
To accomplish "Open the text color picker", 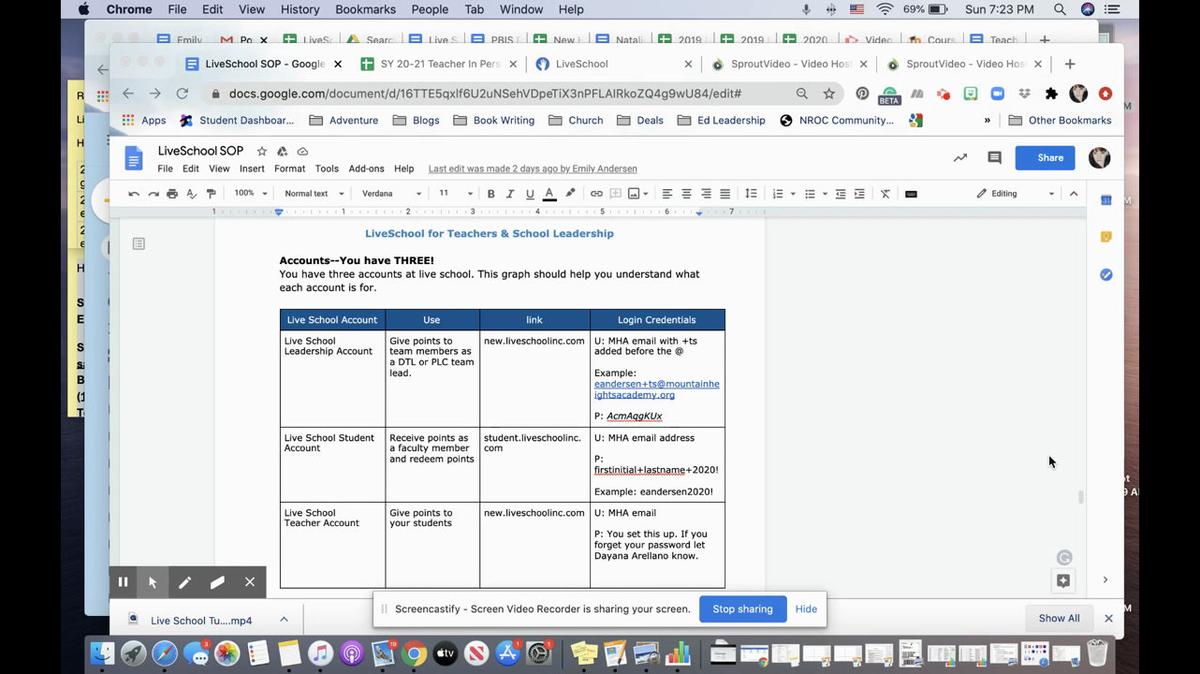I will (549, 194).
